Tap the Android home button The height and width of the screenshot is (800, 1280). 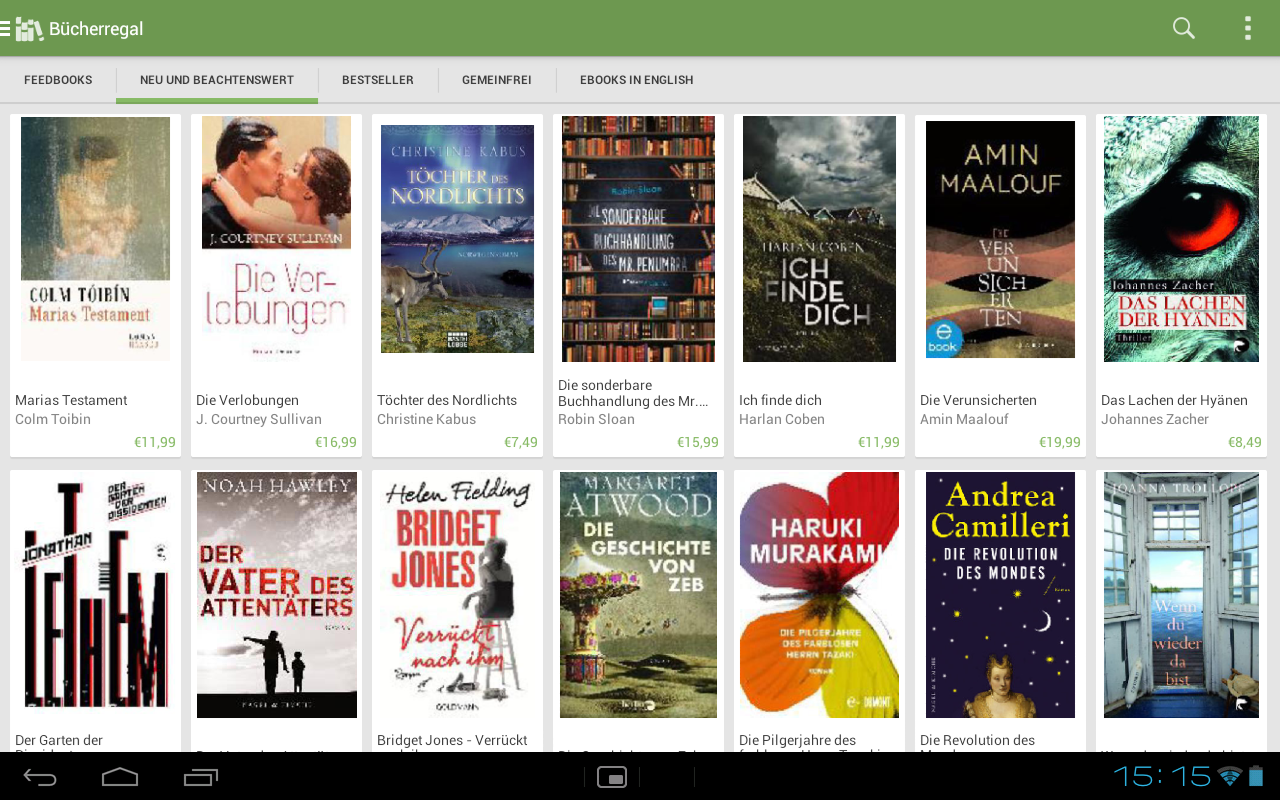[120, 777]
